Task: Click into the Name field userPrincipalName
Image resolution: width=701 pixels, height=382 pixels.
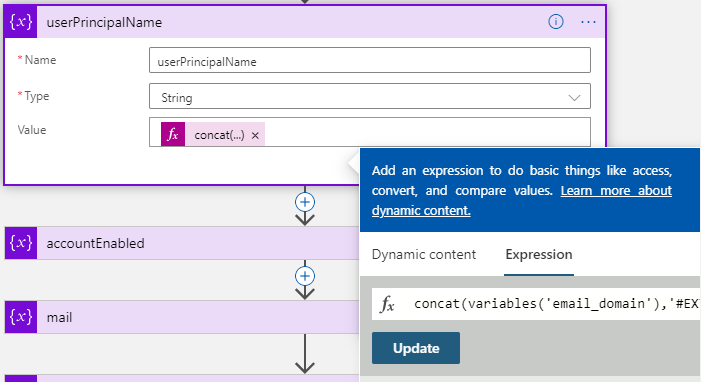Action: 370,60
